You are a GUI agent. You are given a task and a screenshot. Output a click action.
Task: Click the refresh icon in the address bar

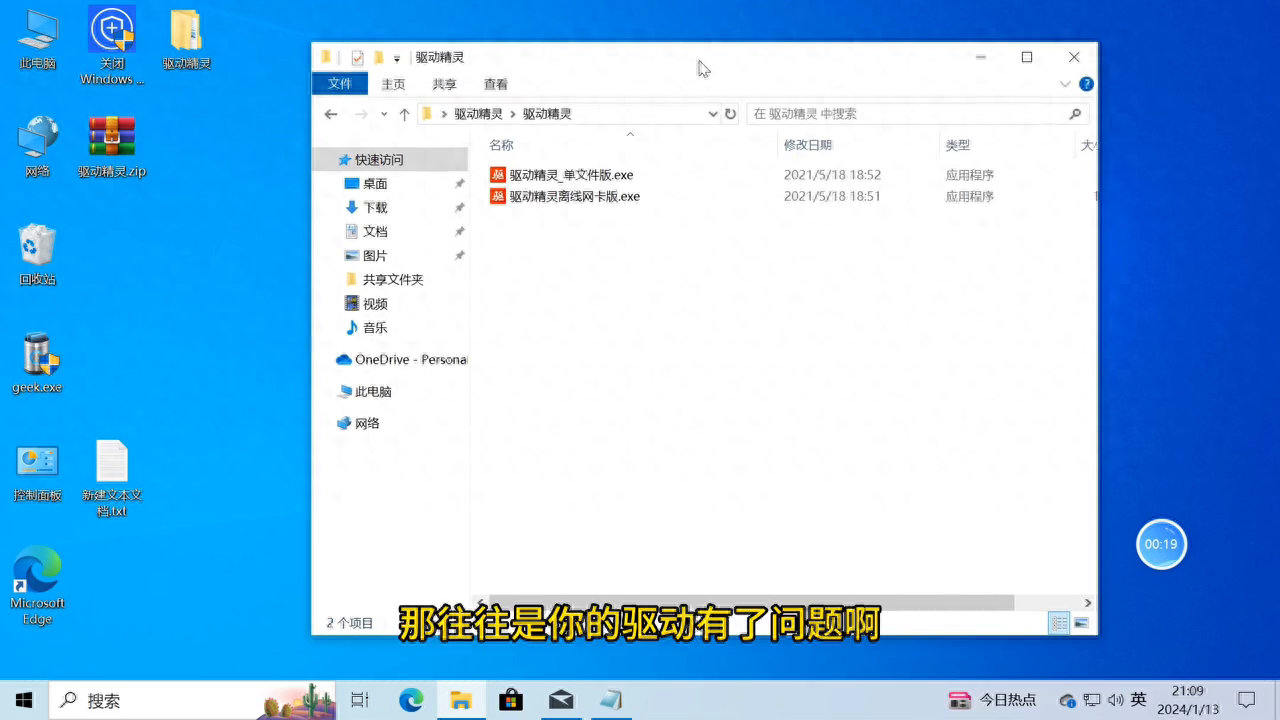pyautogui.click(x=730, y=114)
